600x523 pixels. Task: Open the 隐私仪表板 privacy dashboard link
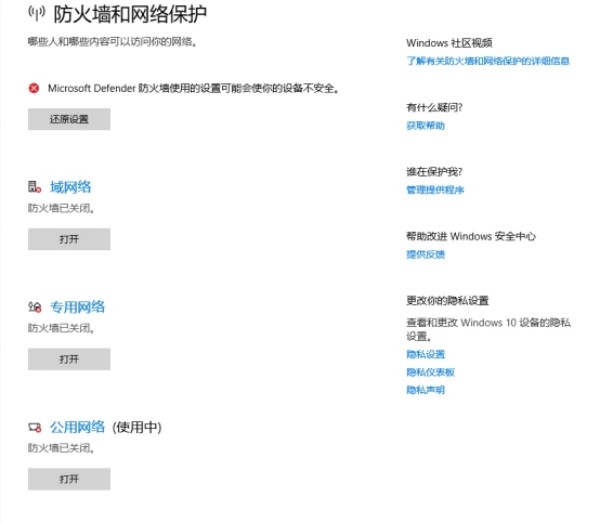430,372
